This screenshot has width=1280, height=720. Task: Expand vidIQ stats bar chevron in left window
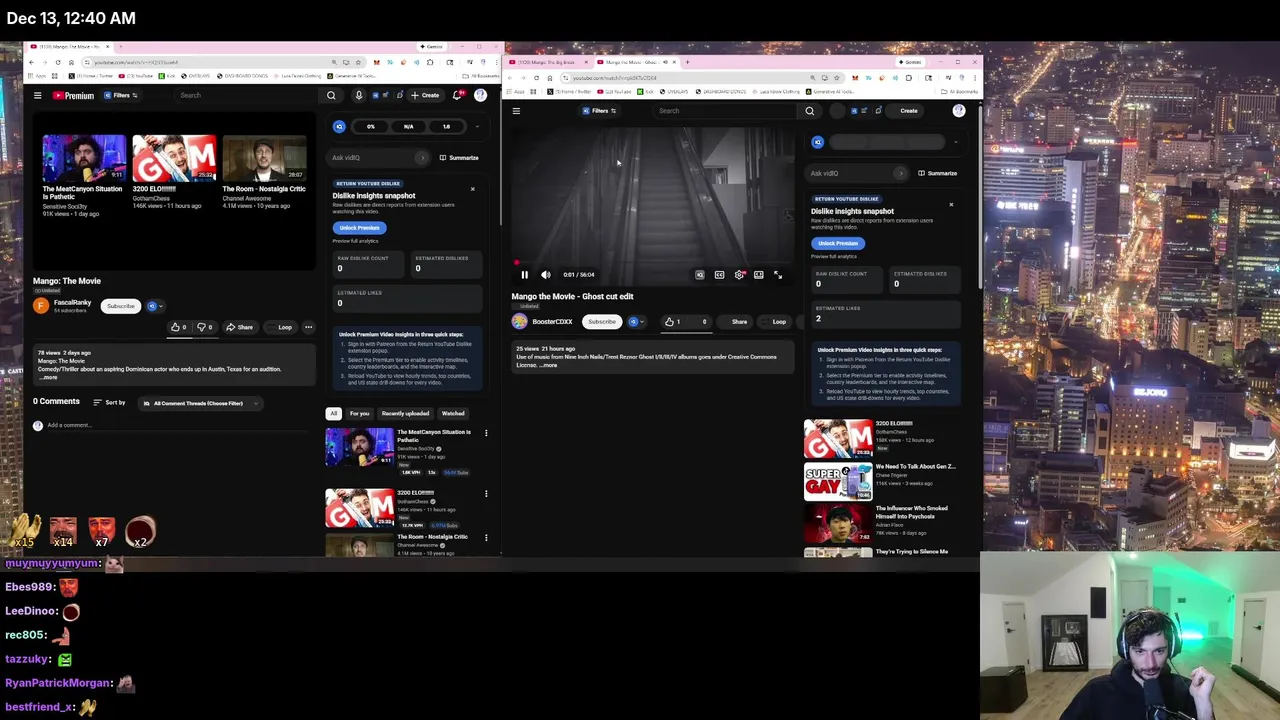click(x=477, y=127)
